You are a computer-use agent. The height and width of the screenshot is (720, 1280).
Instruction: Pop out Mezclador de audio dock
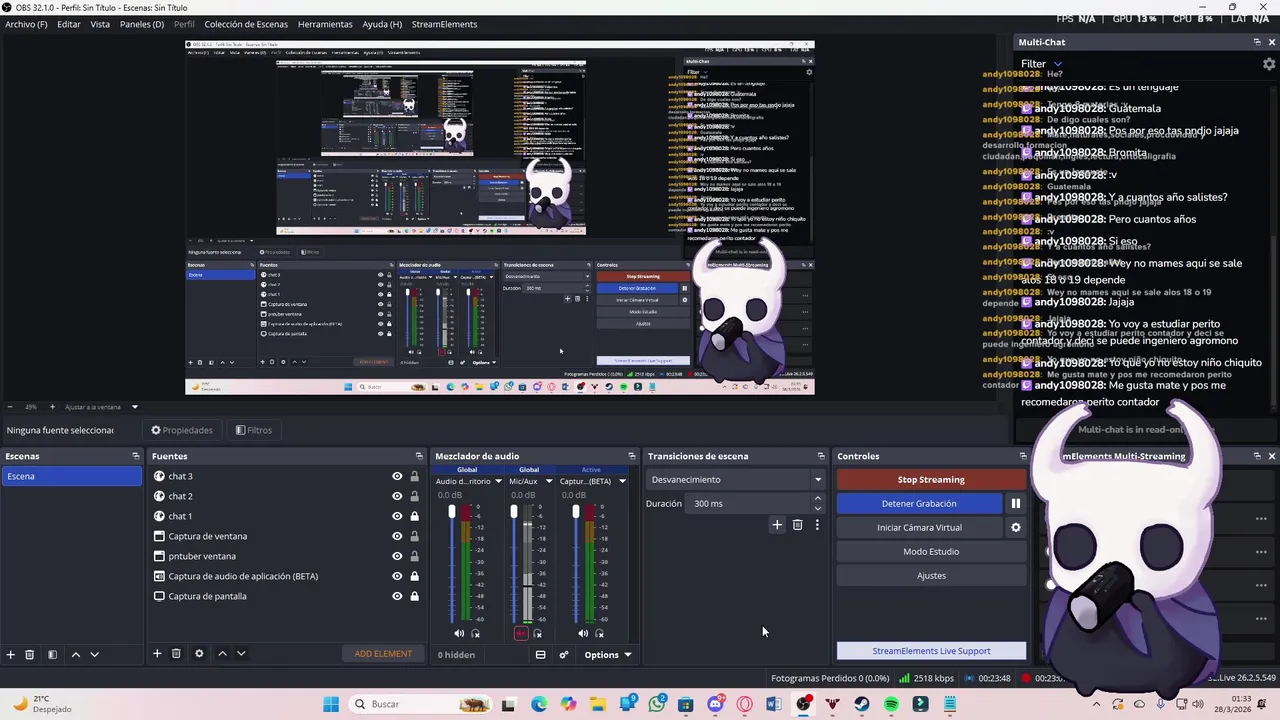point(631,456)
